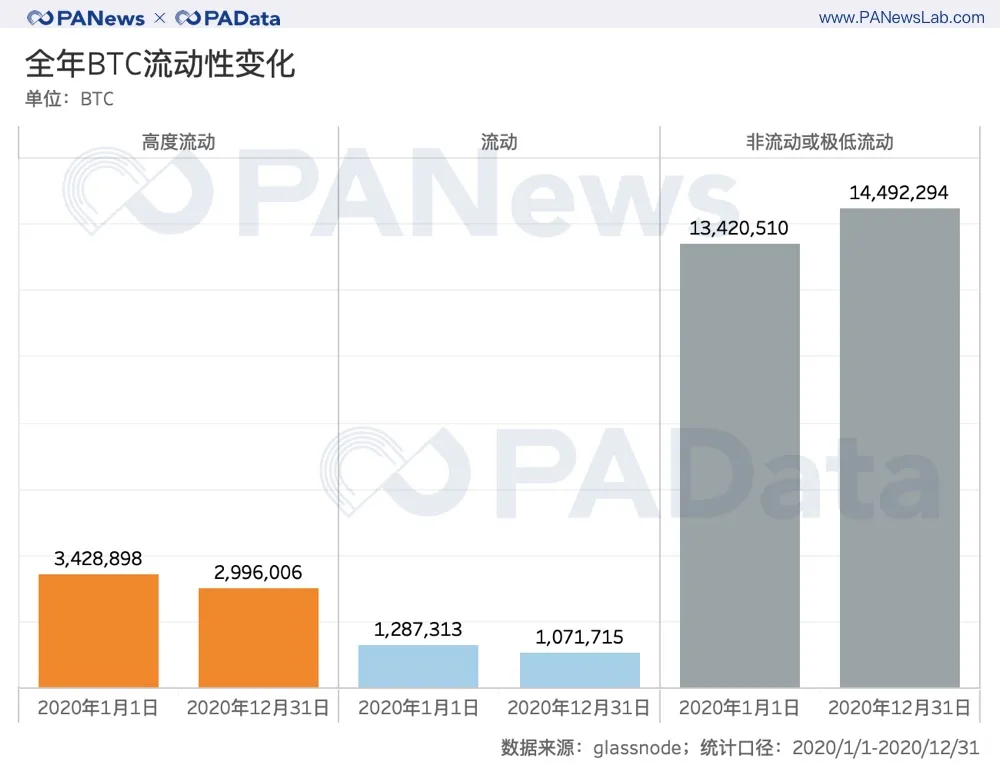Click the 2020年12月31日 label under 高度流动
Screen dimensions: 1000x769
click(x=258, y=707)
